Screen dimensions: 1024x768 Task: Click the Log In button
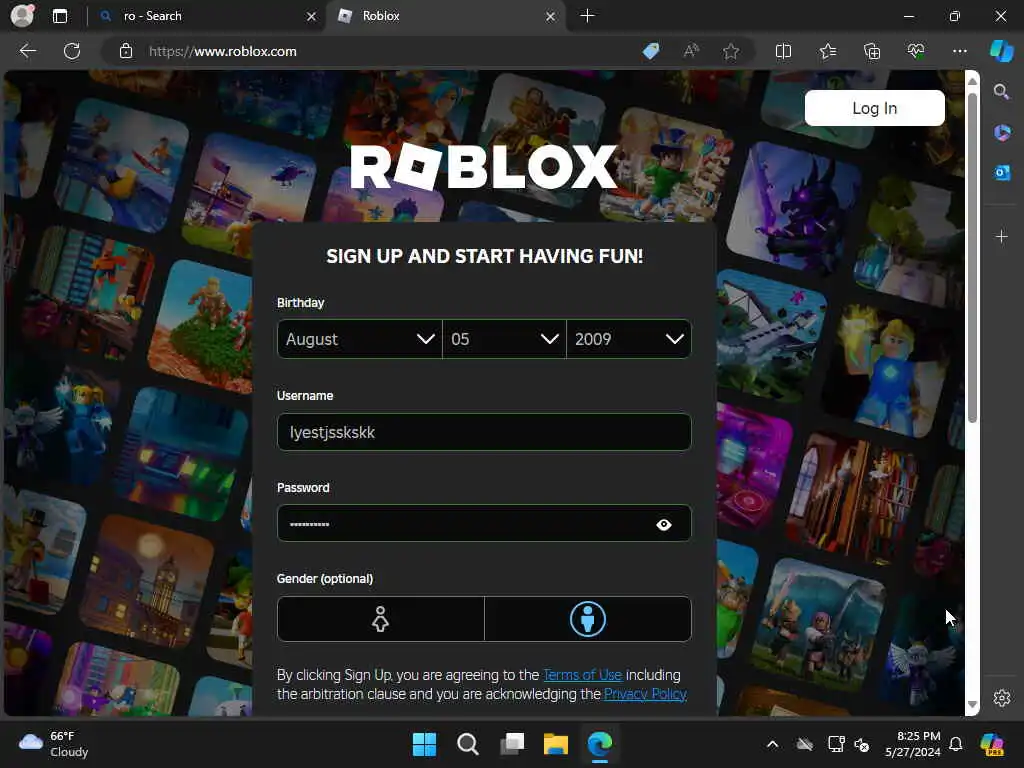click(874, 108)
